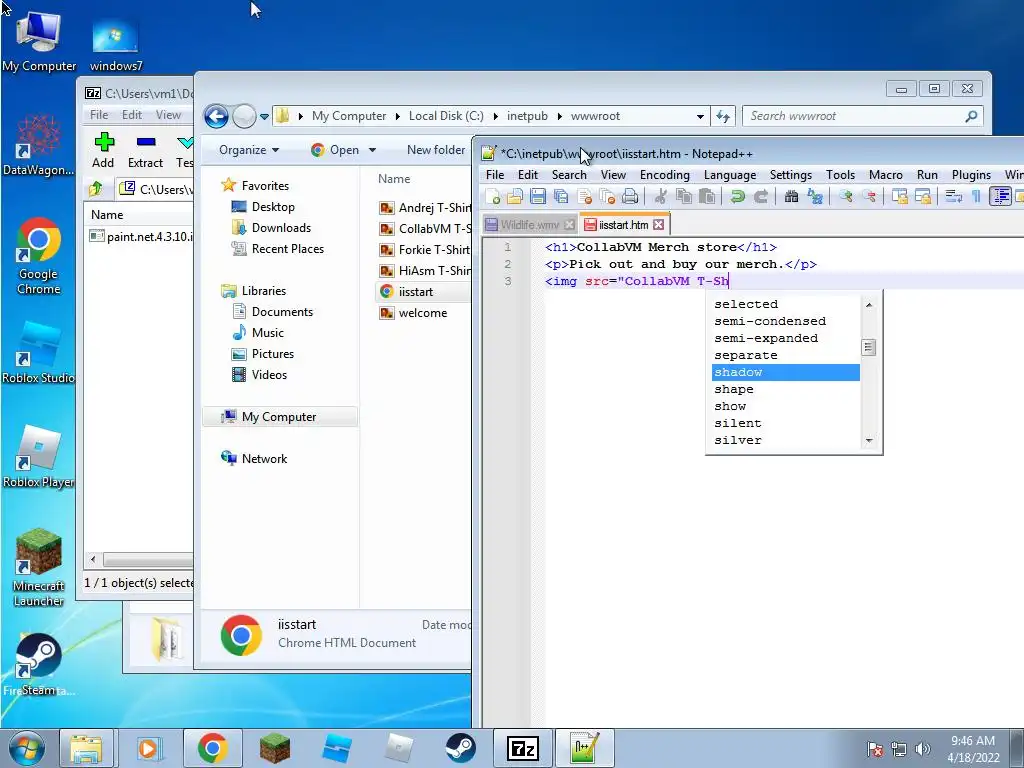Image resolution: width=1024 pixels, height=768 pixels.
Task: Open Notepad++ Macro menu
Action: 886,174
